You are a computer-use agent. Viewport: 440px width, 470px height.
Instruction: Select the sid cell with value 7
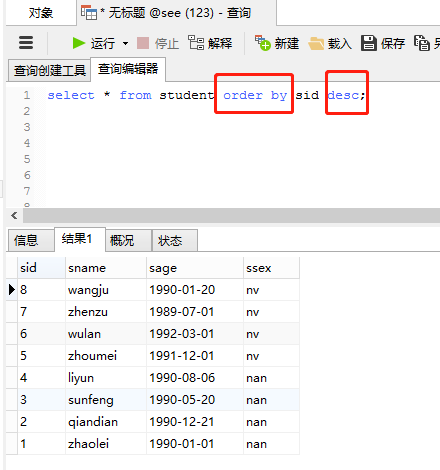pyautogui.click(x=41, y=312)
